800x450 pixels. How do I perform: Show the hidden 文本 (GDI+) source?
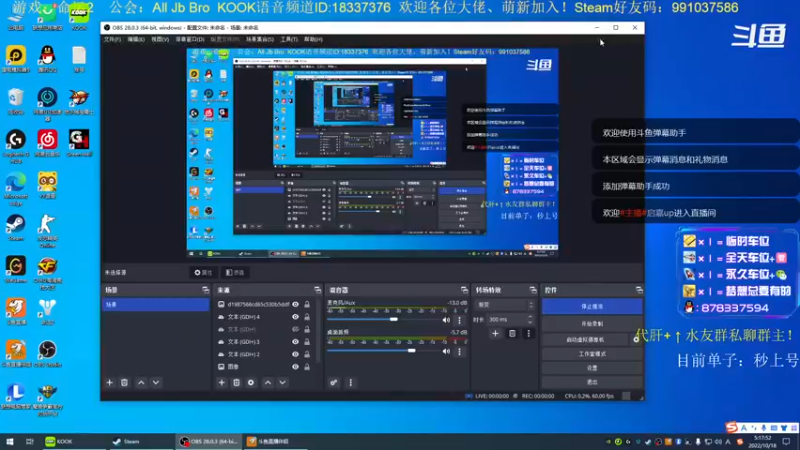295,329
